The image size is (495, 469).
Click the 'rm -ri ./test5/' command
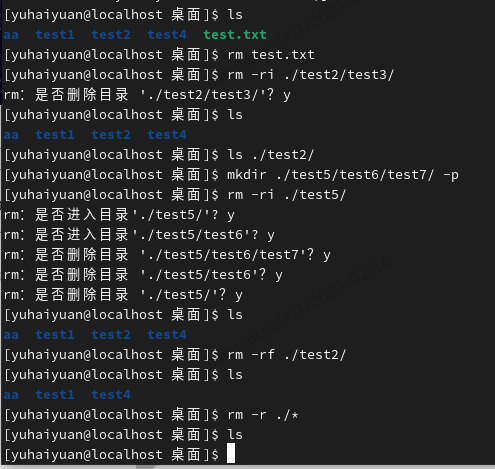pyautogui.click(x=287, y=195)
